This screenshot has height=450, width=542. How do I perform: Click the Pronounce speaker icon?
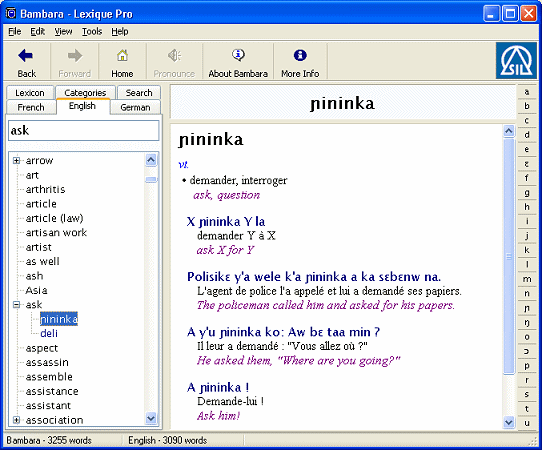click(x=174, y=55)
